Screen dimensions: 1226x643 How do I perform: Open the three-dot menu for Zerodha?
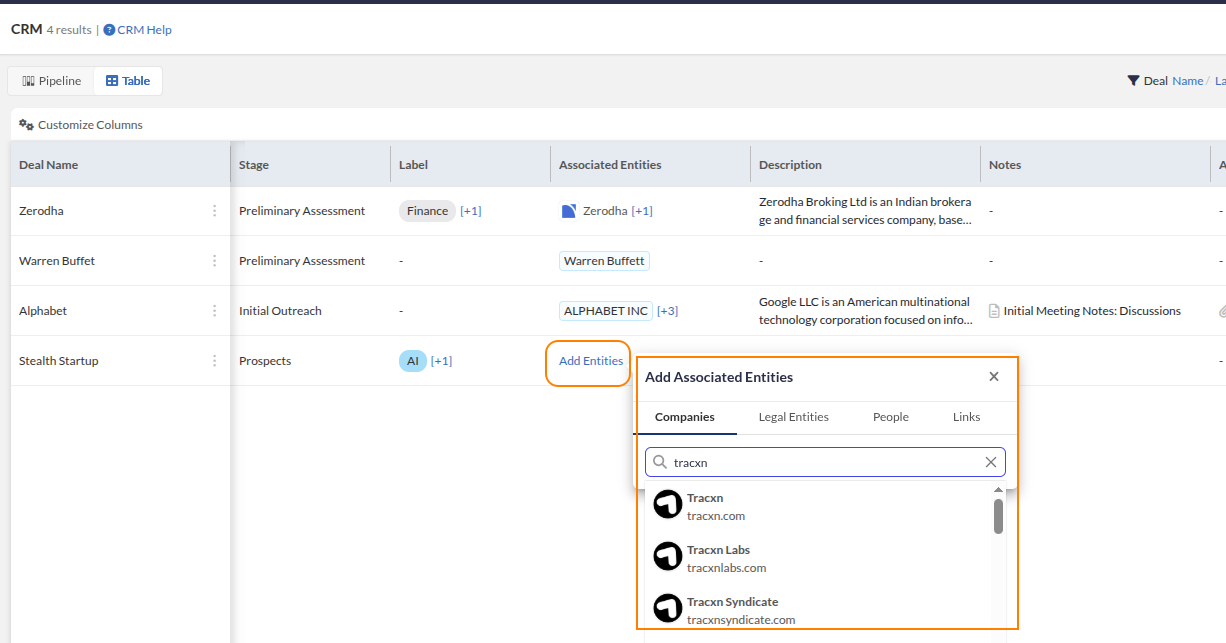click(214, 211)
